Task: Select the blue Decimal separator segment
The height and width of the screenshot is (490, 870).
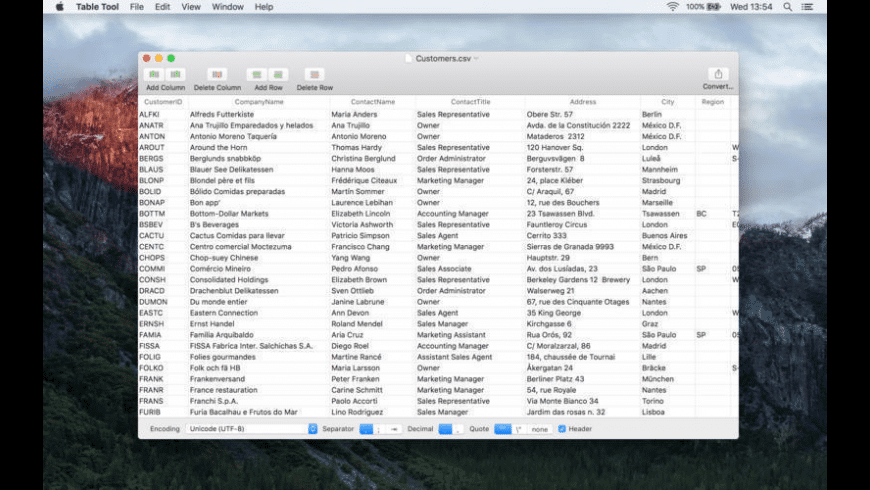Action: 445,429
